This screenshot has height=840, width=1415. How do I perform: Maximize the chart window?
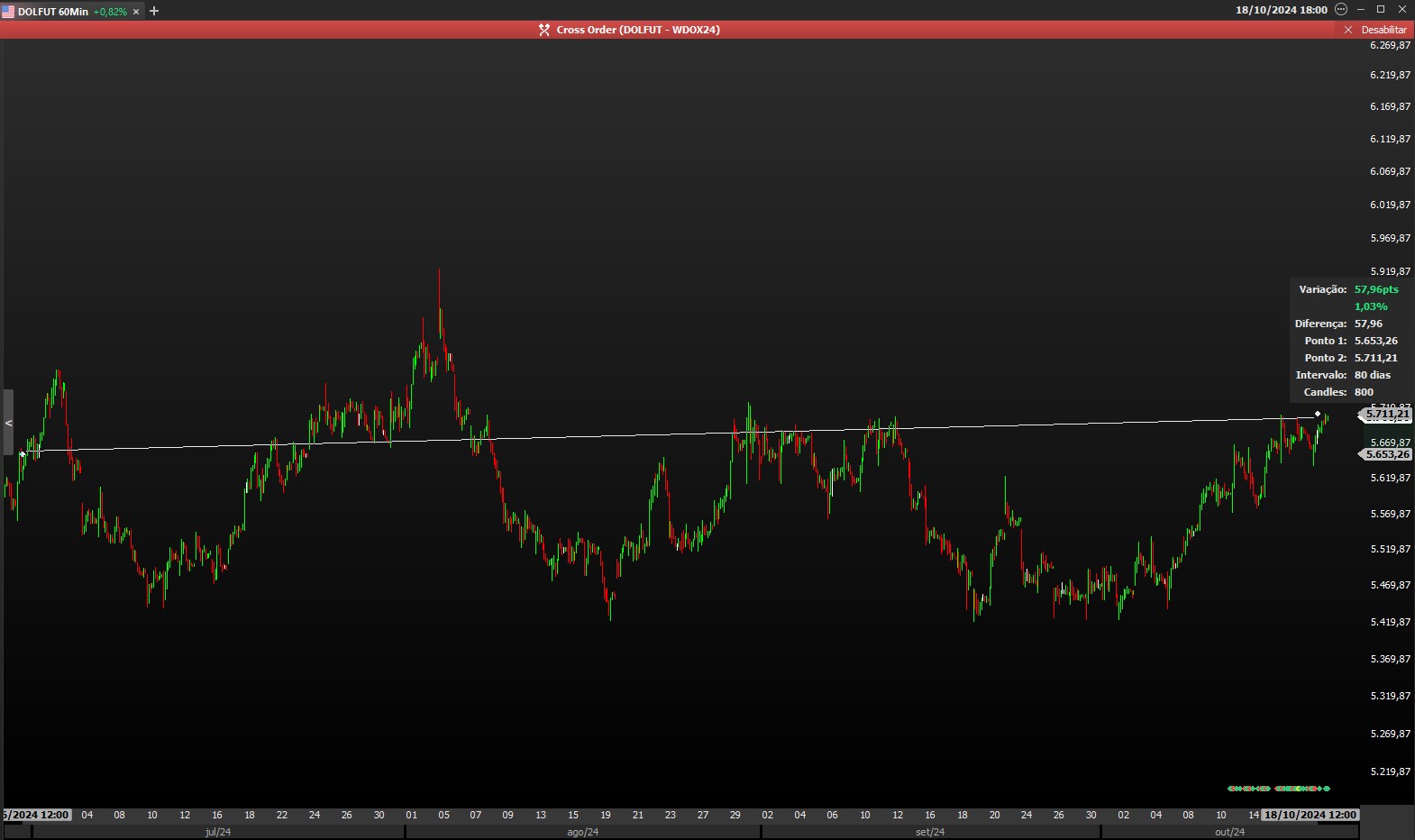pyautogui.click(x=1381, y=10)
